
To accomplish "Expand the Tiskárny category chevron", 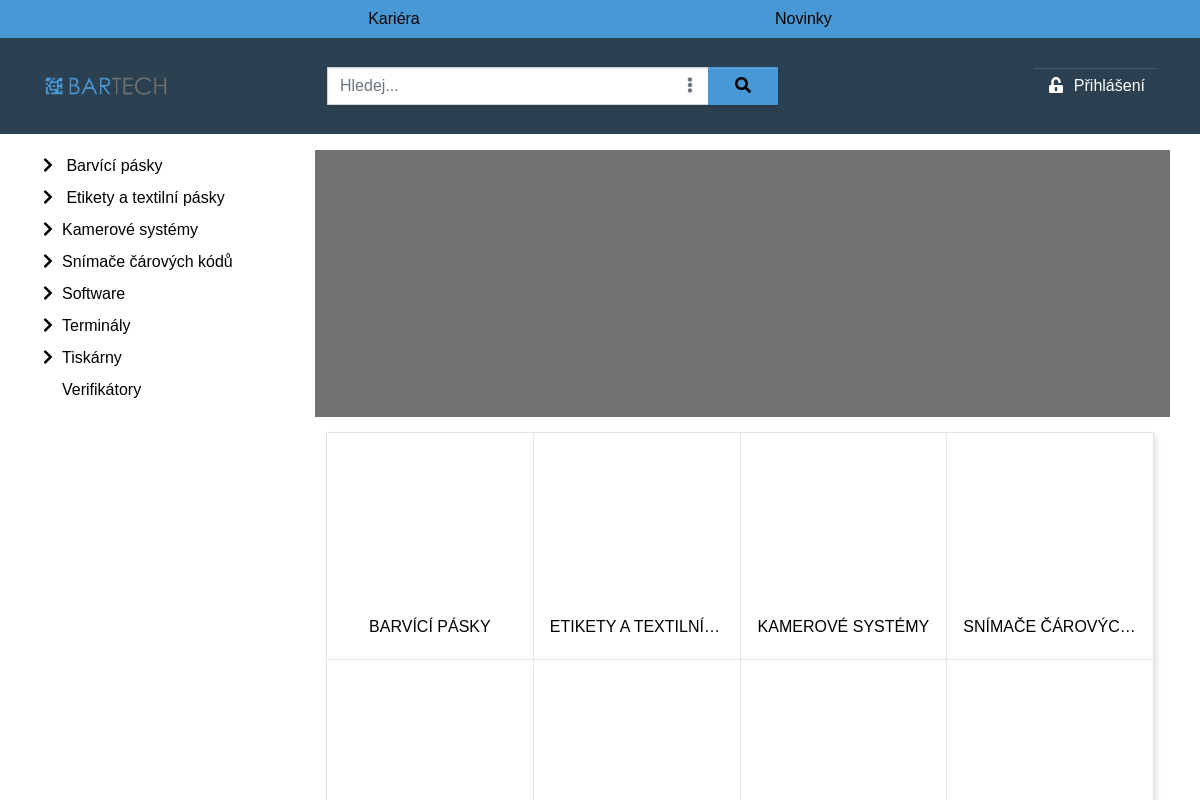I will click(x=48, y=358).
